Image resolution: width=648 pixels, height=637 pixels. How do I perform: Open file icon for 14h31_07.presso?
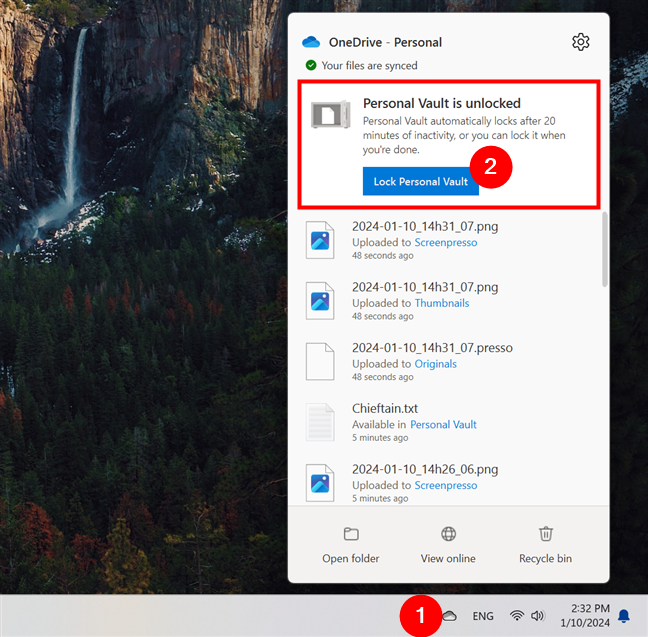tap(320, 362)
